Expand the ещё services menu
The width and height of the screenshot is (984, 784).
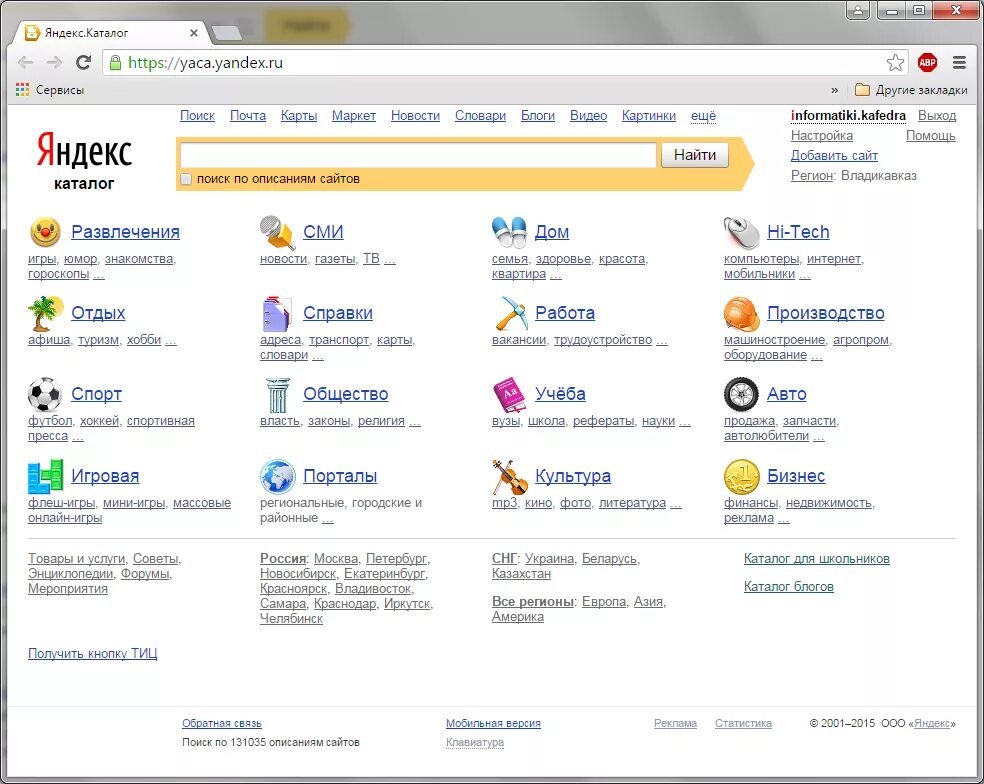tap(703, 115)
